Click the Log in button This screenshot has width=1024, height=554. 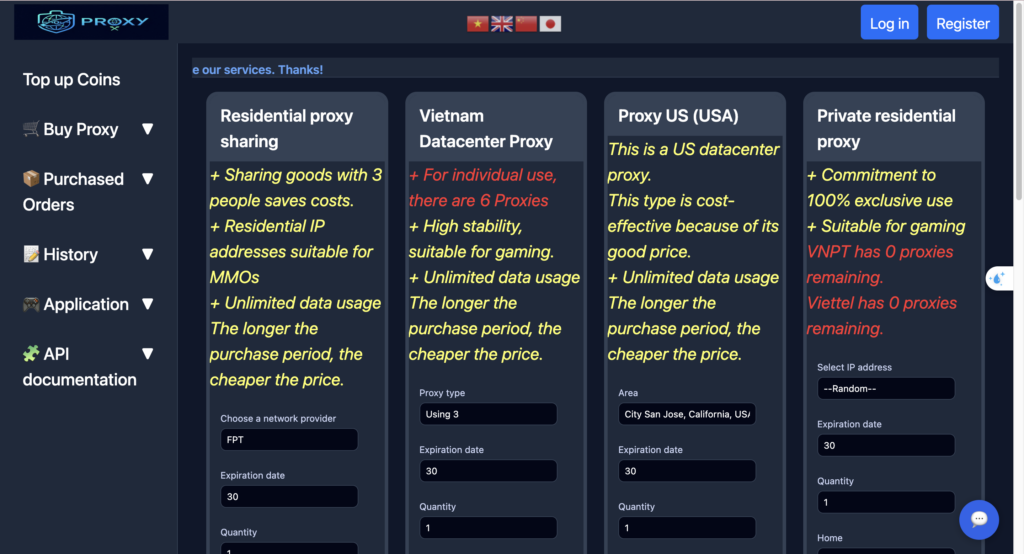coord(889,23)
